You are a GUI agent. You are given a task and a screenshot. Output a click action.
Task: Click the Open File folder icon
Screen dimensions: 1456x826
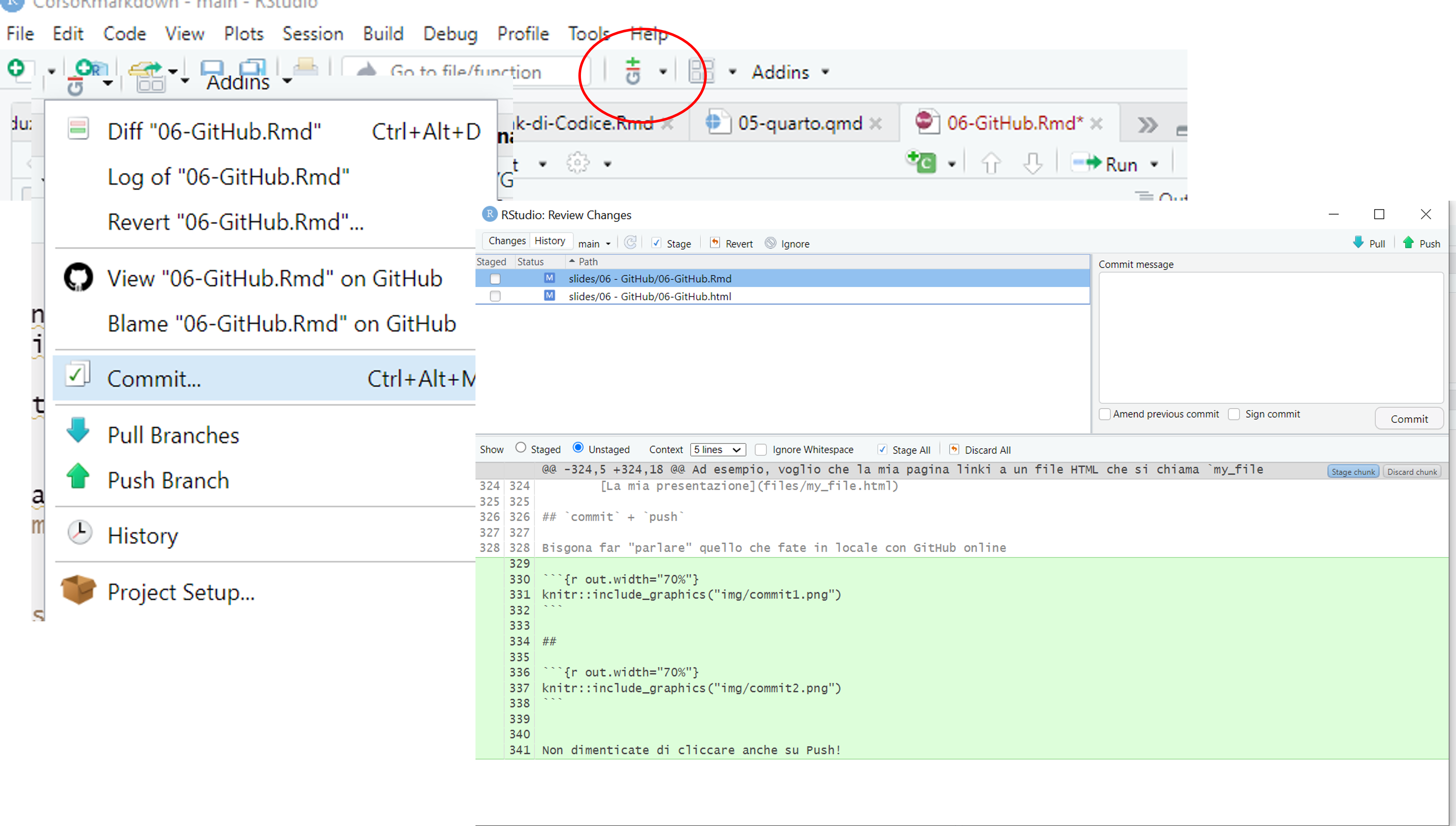click(x=145, y=69)
